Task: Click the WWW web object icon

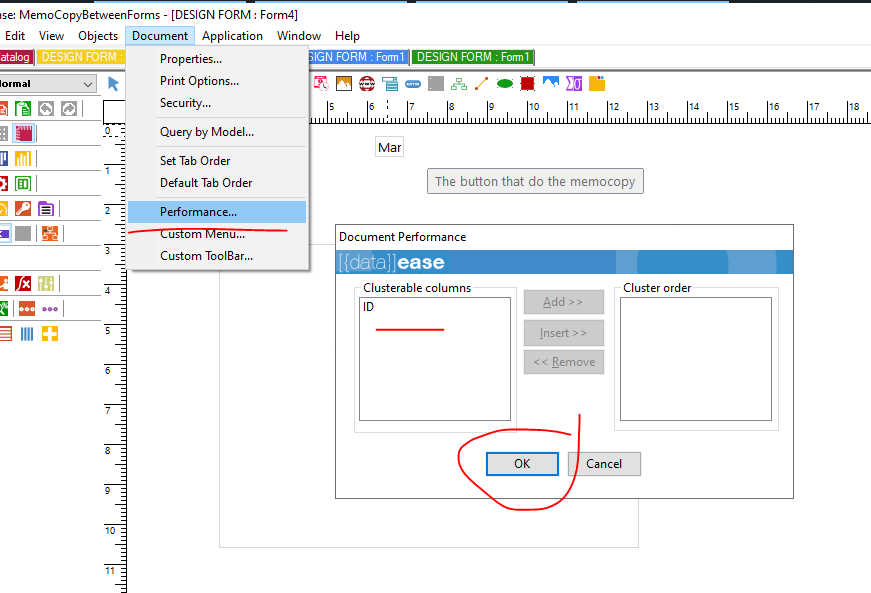Action: [x=367, y=84]
